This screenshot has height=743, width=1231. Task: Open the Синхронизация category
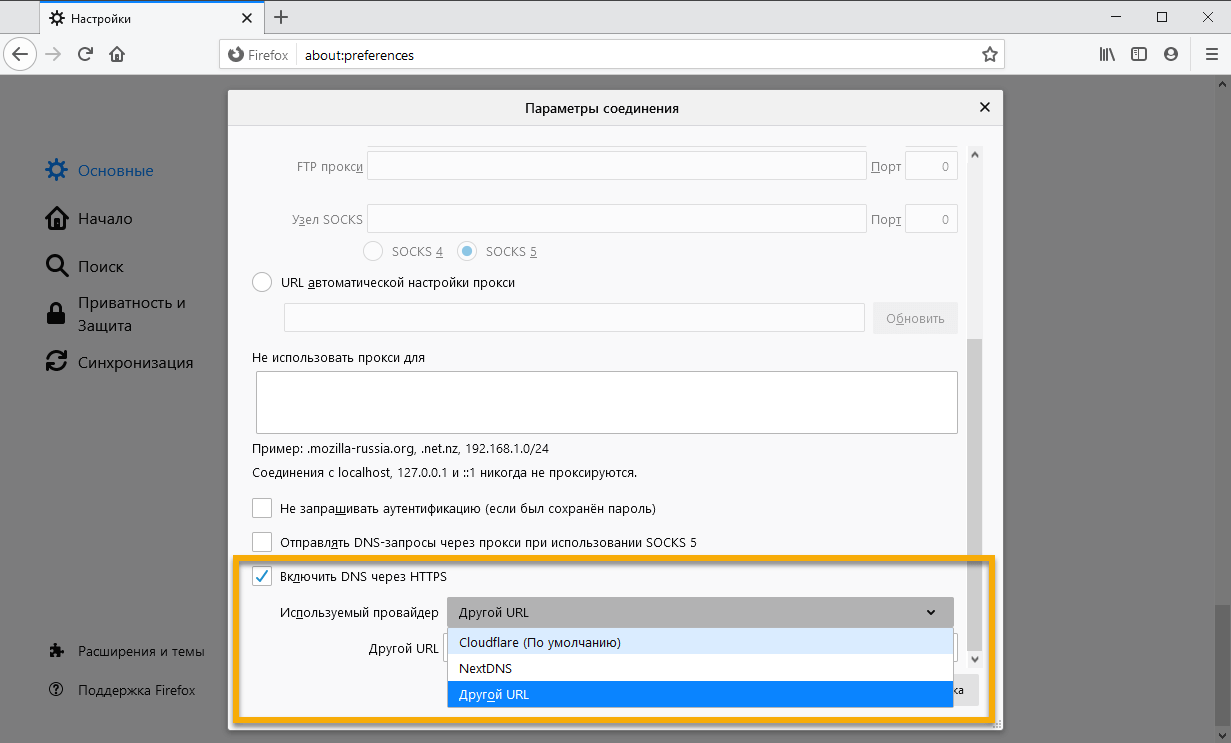click(x=119, y=363)
